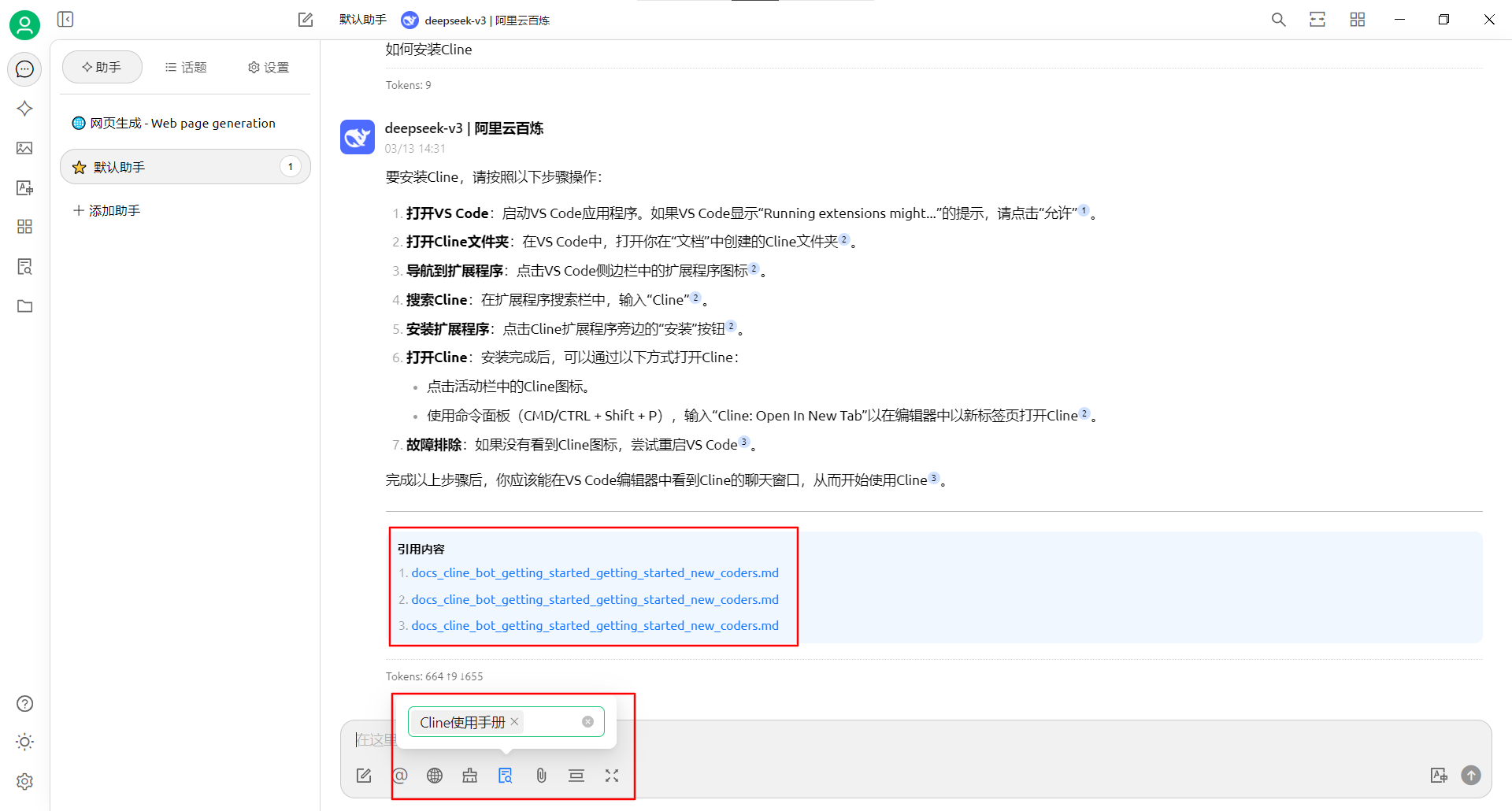Click the user avatar icon
1512x811 pixels.
pos(24,25)
